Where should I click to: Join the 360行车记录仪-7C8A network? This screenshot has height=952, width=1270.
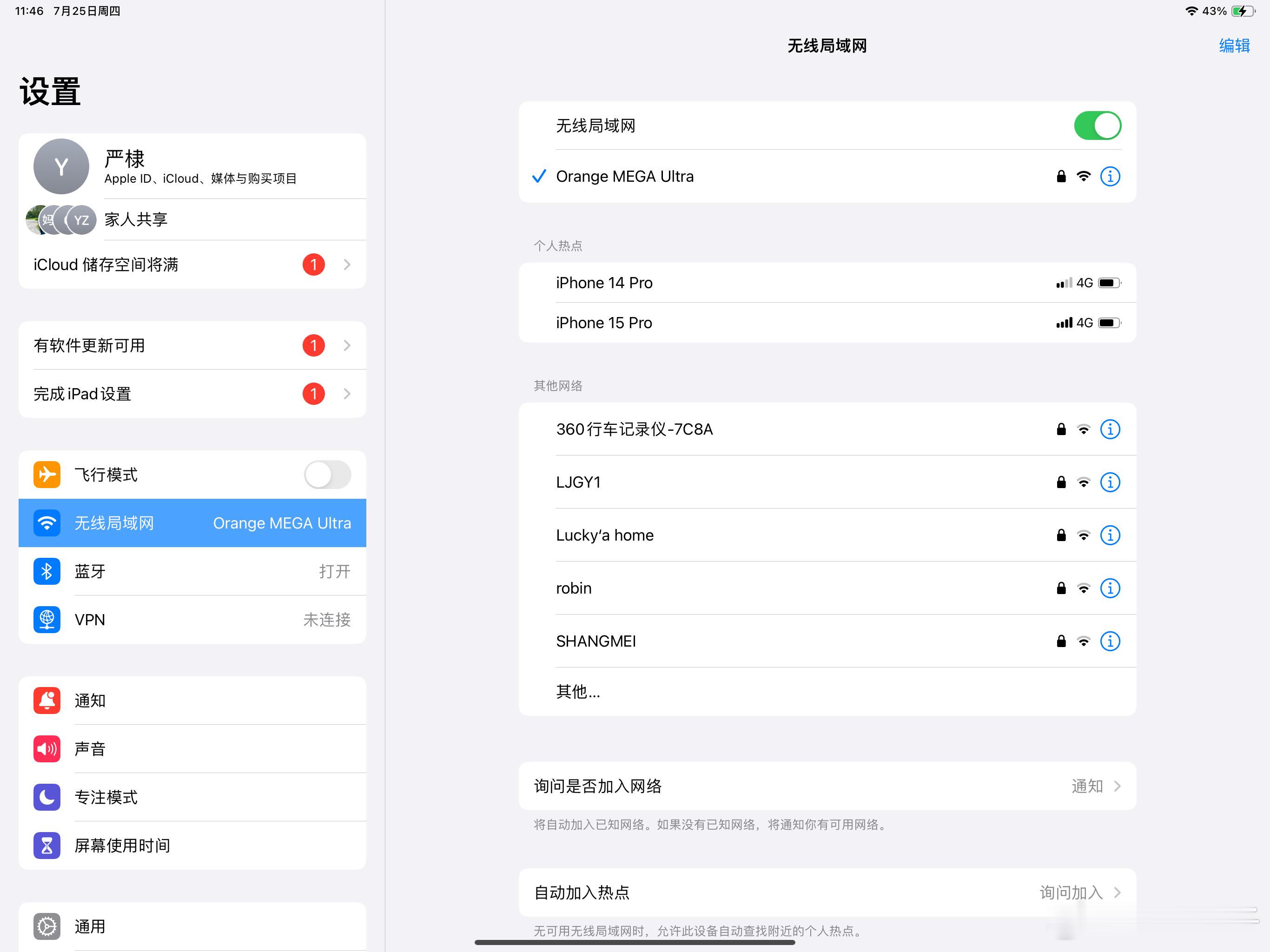tap(827, 429)
